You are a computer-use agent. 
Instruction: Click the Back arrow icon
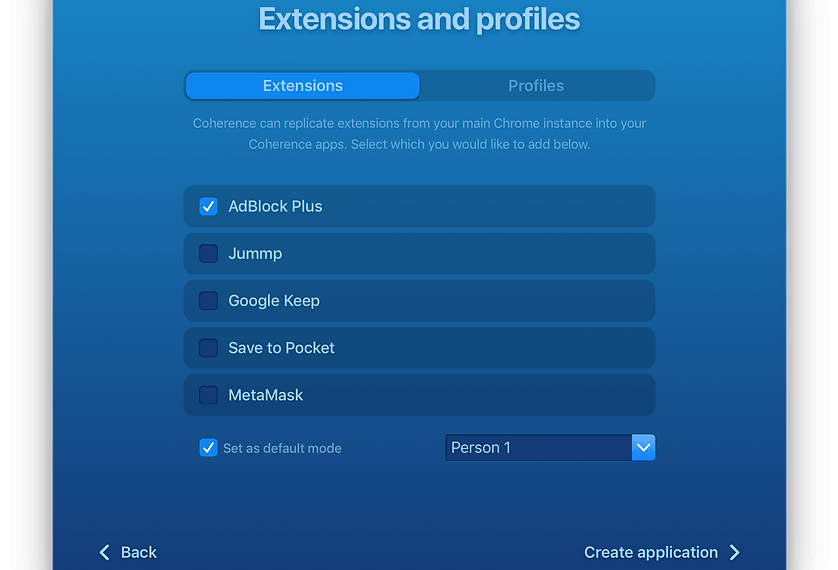105,552
